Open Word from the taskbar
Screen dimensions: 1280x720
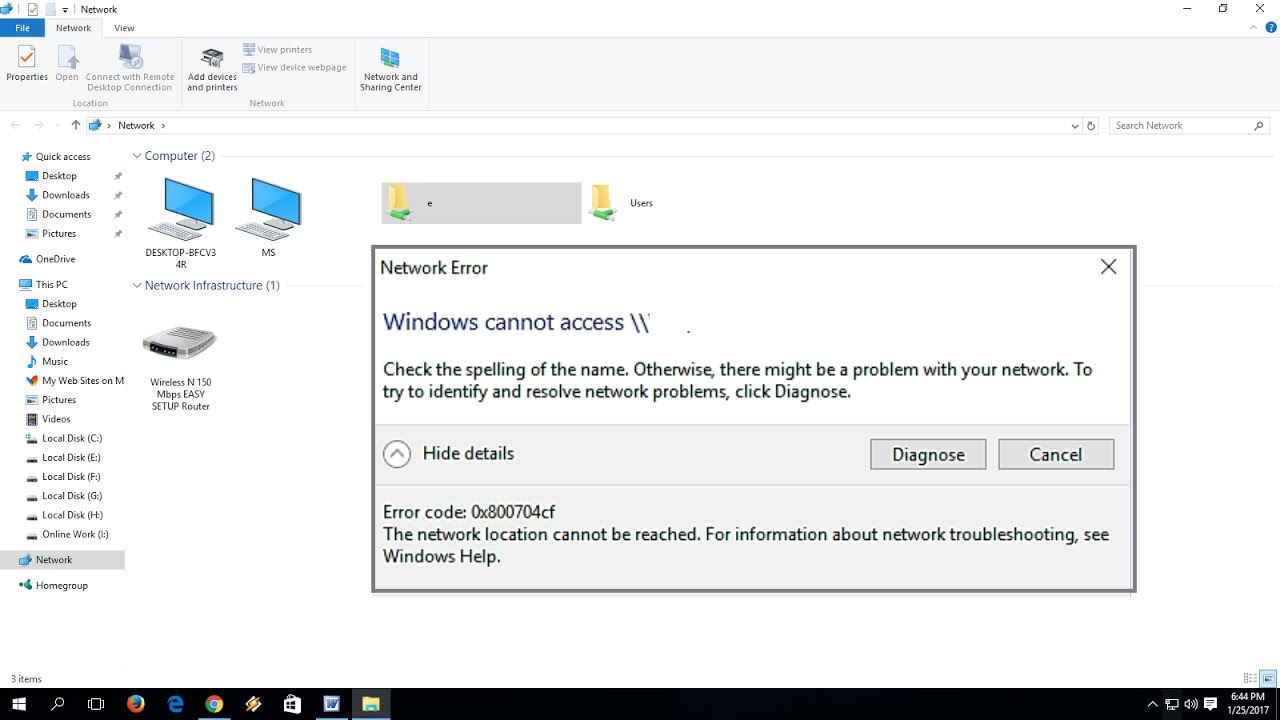coord(331,704)
